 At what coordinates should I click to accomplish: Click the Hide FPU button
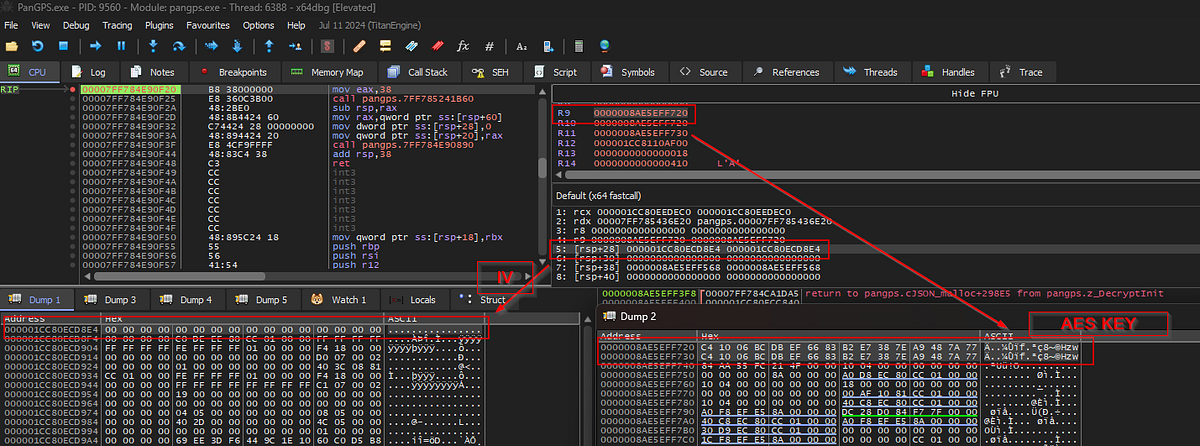click(875, 92)
